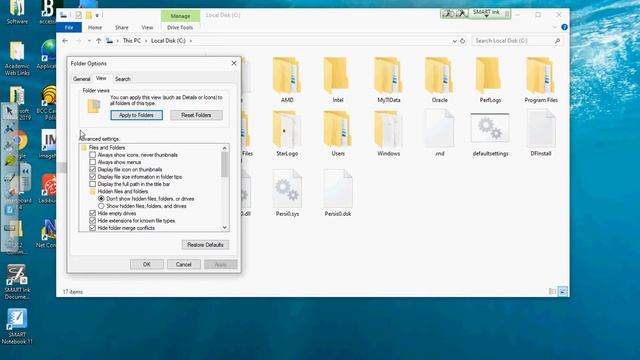Viewport: 640px width, 360px height.
Task: Open the Windows folder
Action: 389,134
